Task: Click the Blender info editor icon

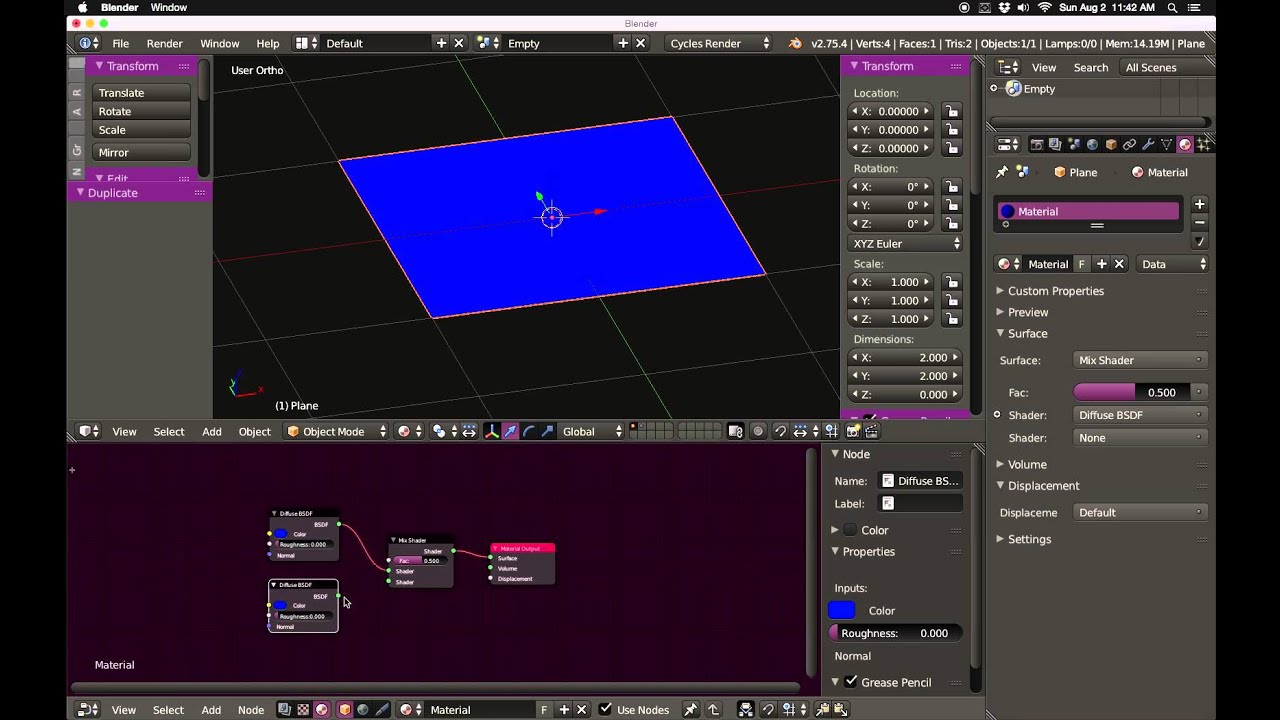Action: (x=88, y=43)
